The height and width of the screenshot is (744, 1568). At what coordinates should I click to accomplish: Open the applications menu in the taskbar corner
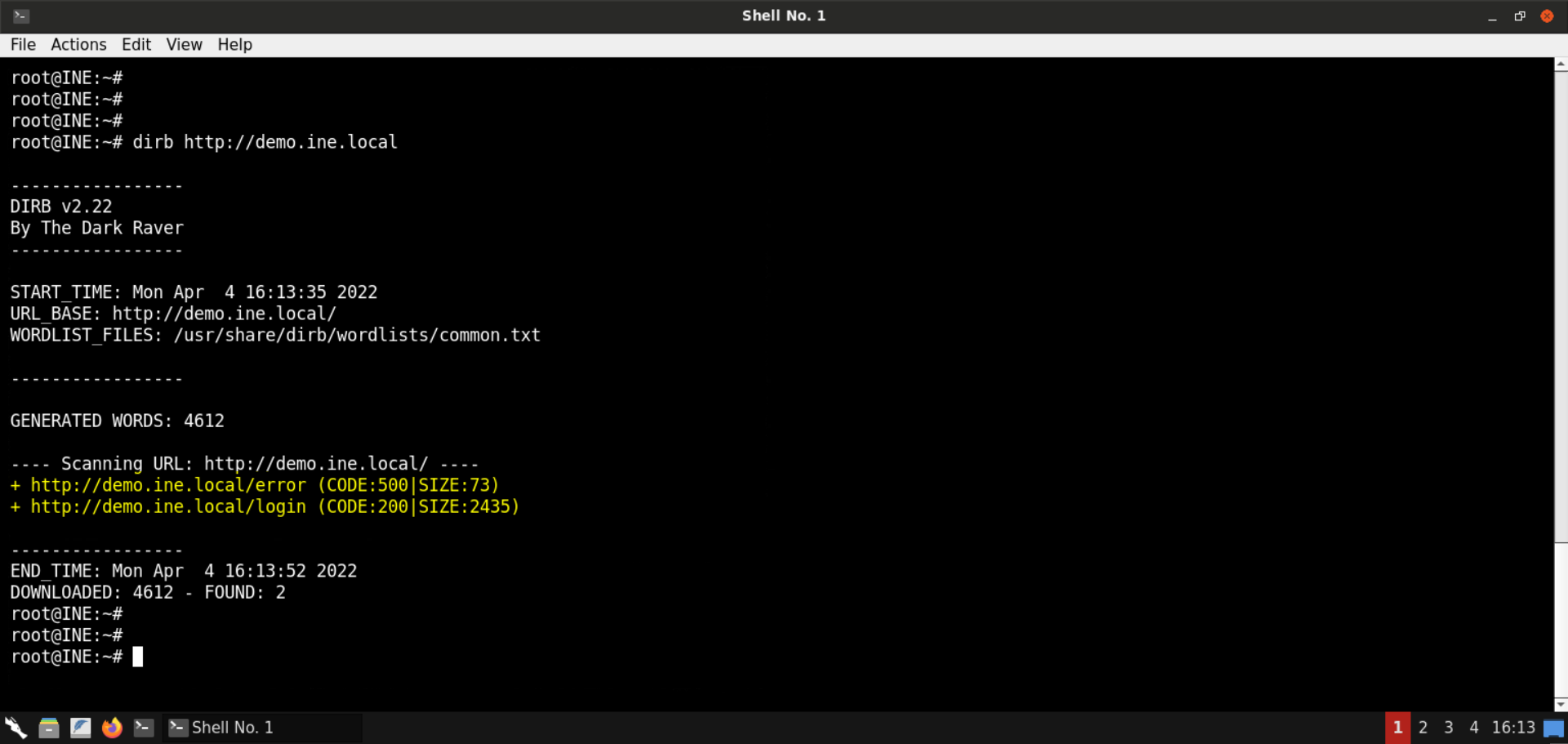click(x=16, y=727)
